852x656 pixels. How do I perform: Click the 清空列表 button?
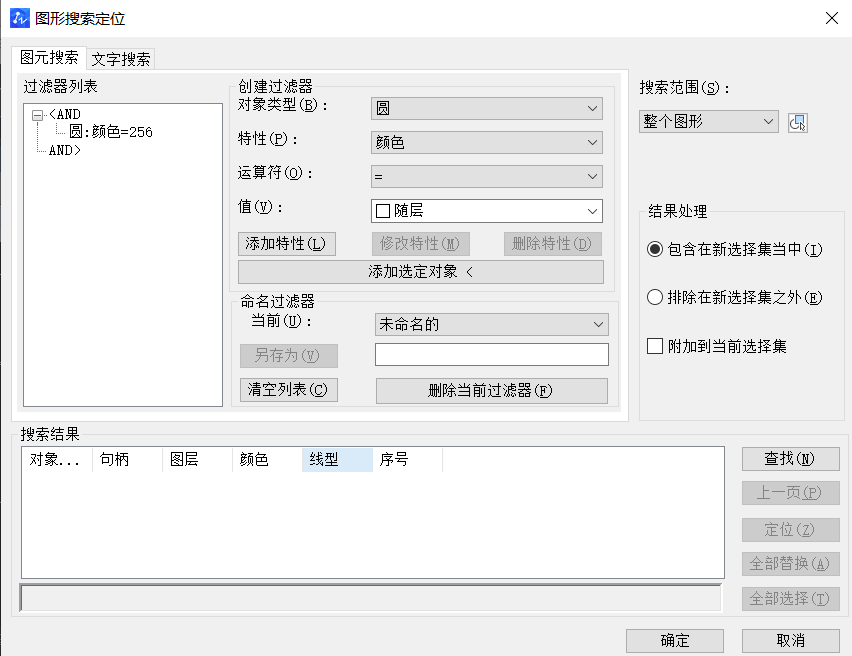click(287, 389)
